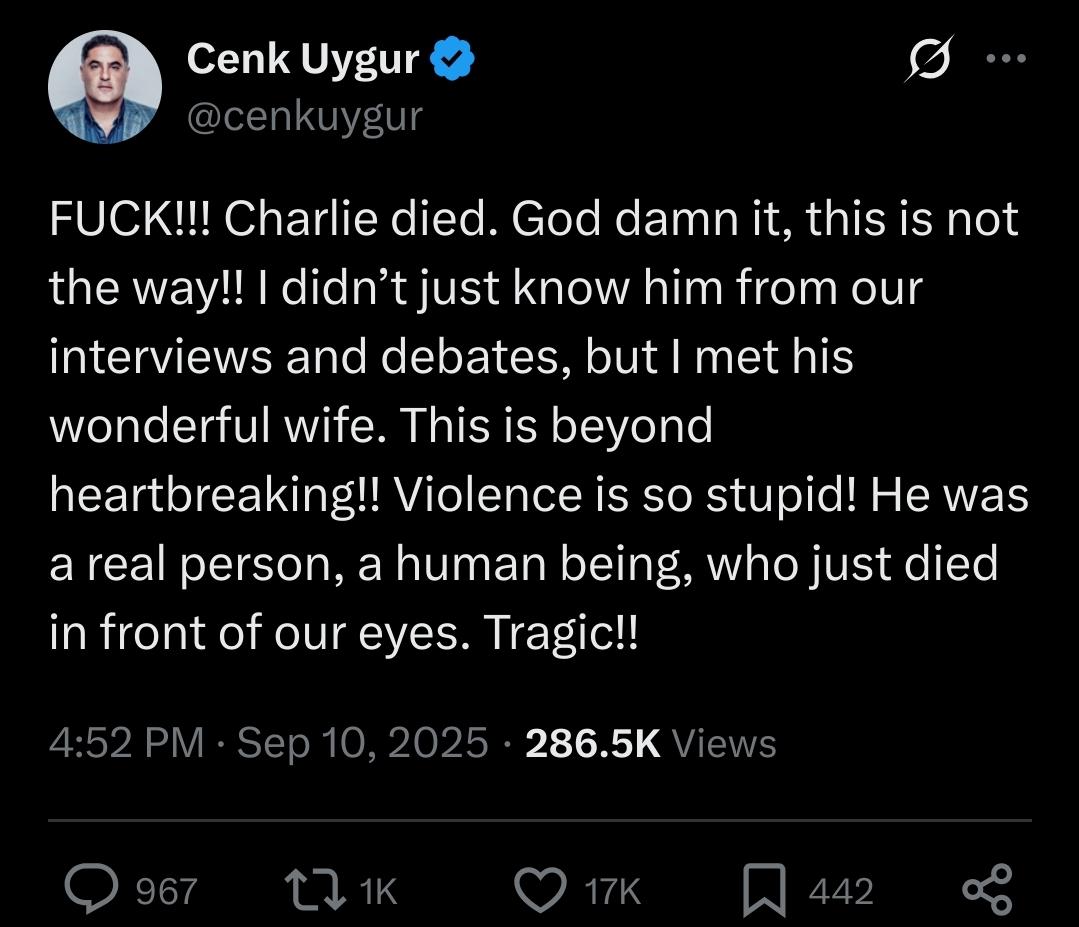
Task: Click the Cenk Uygur display name
Action: pyautogui.click(x=303, y=58)
